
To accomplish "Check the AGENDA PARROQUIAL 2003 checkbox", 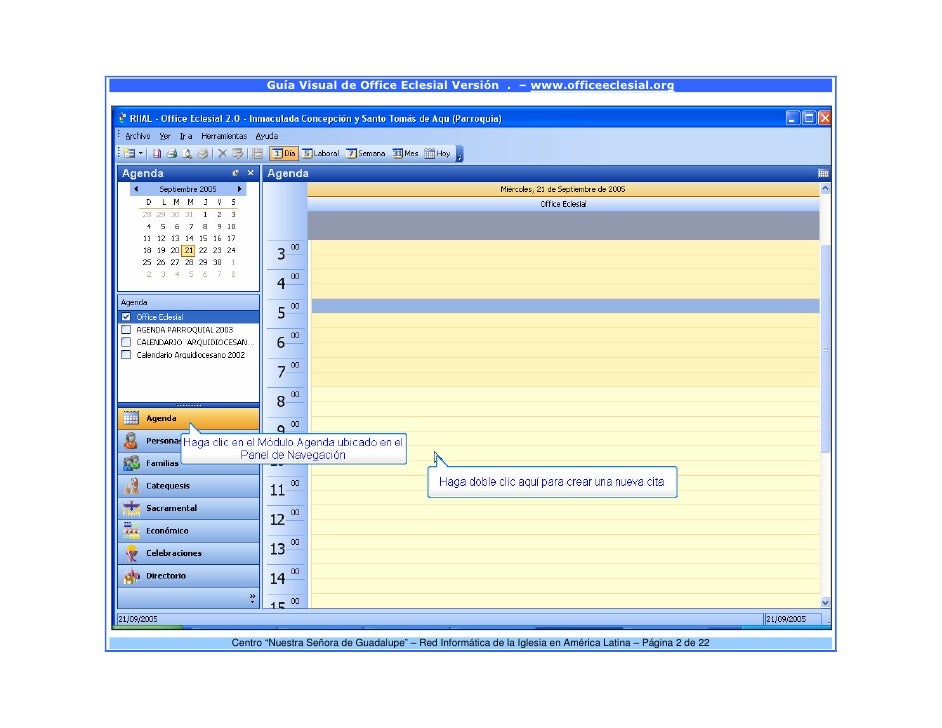I will point(126,329).
